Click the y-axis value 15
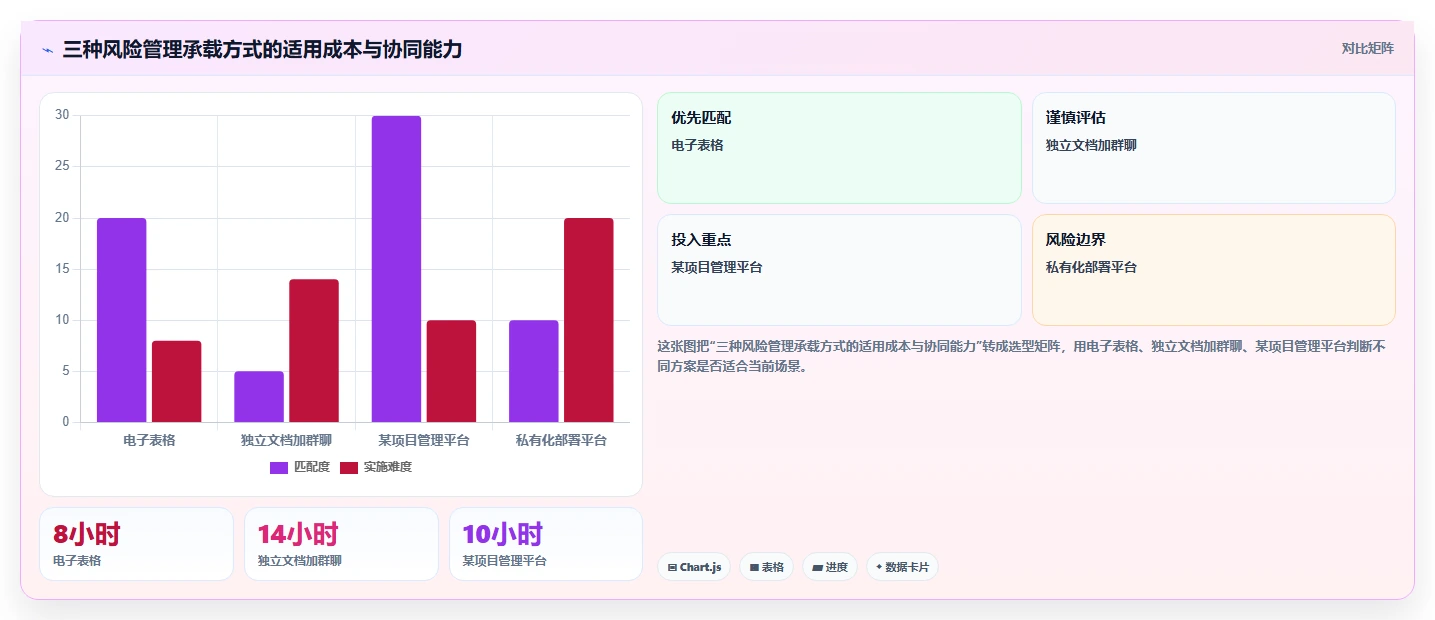This screenshot has height=620, width=1435. pyautogui.click(x=62, y=269)
